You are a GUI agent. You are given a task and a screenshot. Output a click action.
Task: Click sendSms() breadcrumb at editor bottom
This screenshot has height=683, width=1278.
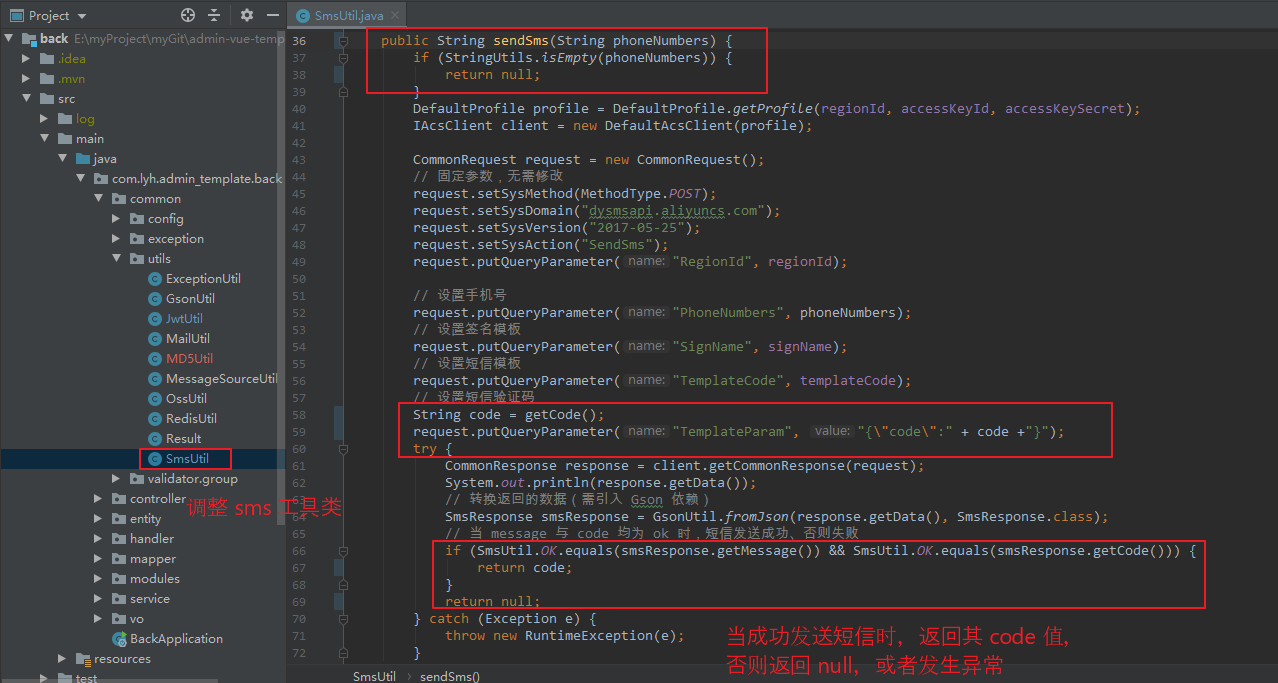(x=449, y=676)
